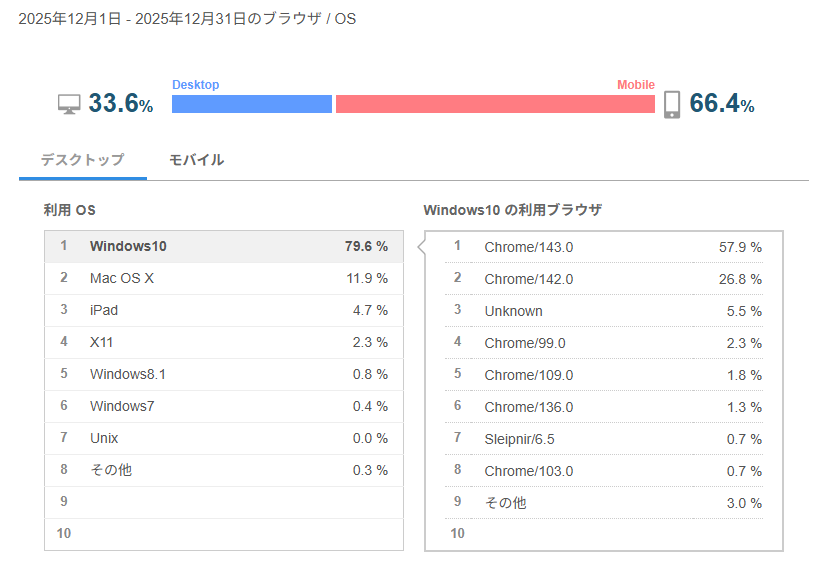Click the Chrome/142.0 browser entry
Viewport: 827px width, 570px height.
click(604, 279)
